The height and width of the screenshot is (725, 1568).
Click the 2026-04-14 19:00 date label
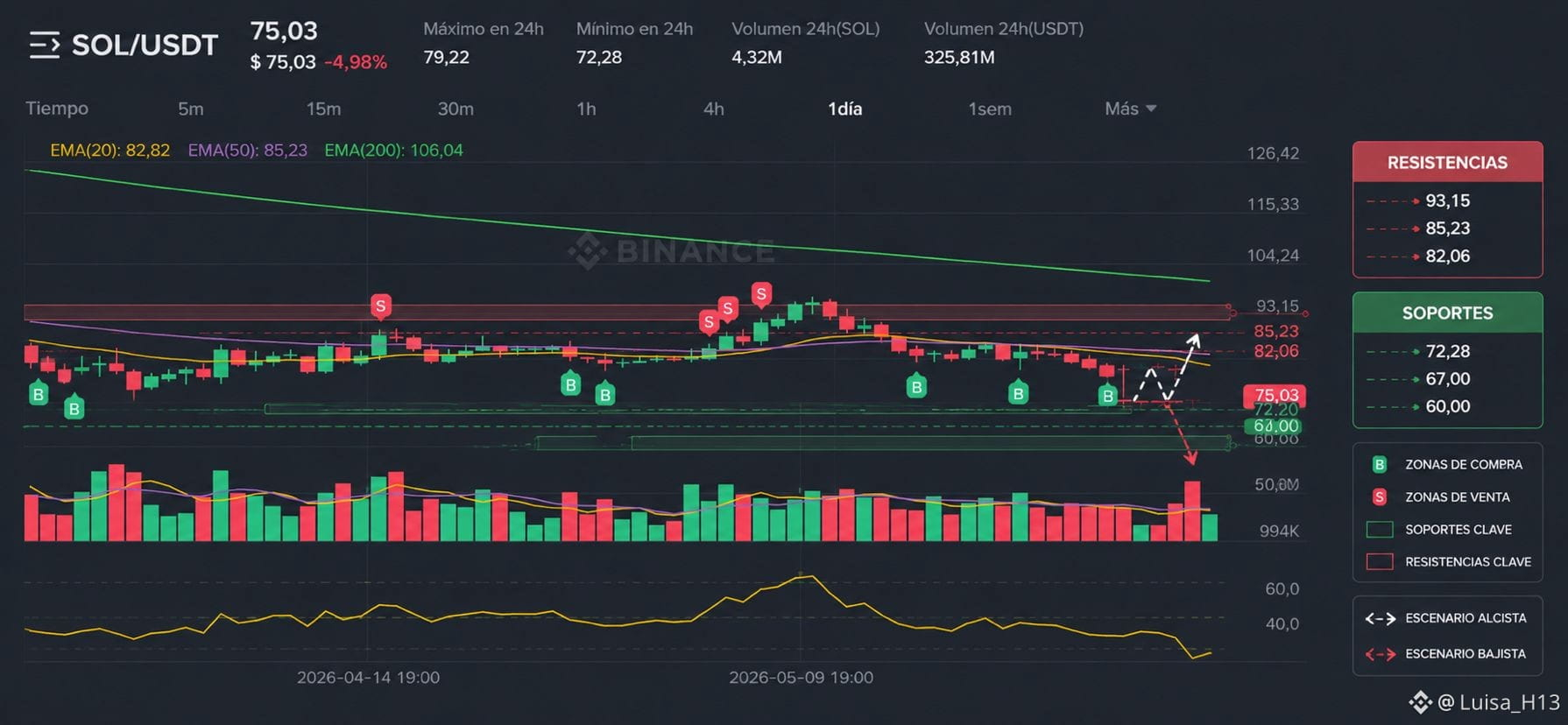tap(368, 678)
